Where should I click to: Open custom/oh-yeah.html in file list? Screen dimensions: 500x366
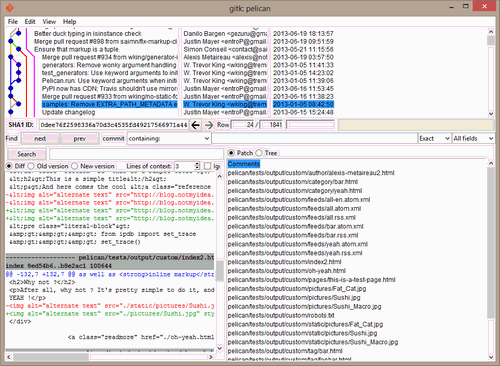(x=287, y=271)
